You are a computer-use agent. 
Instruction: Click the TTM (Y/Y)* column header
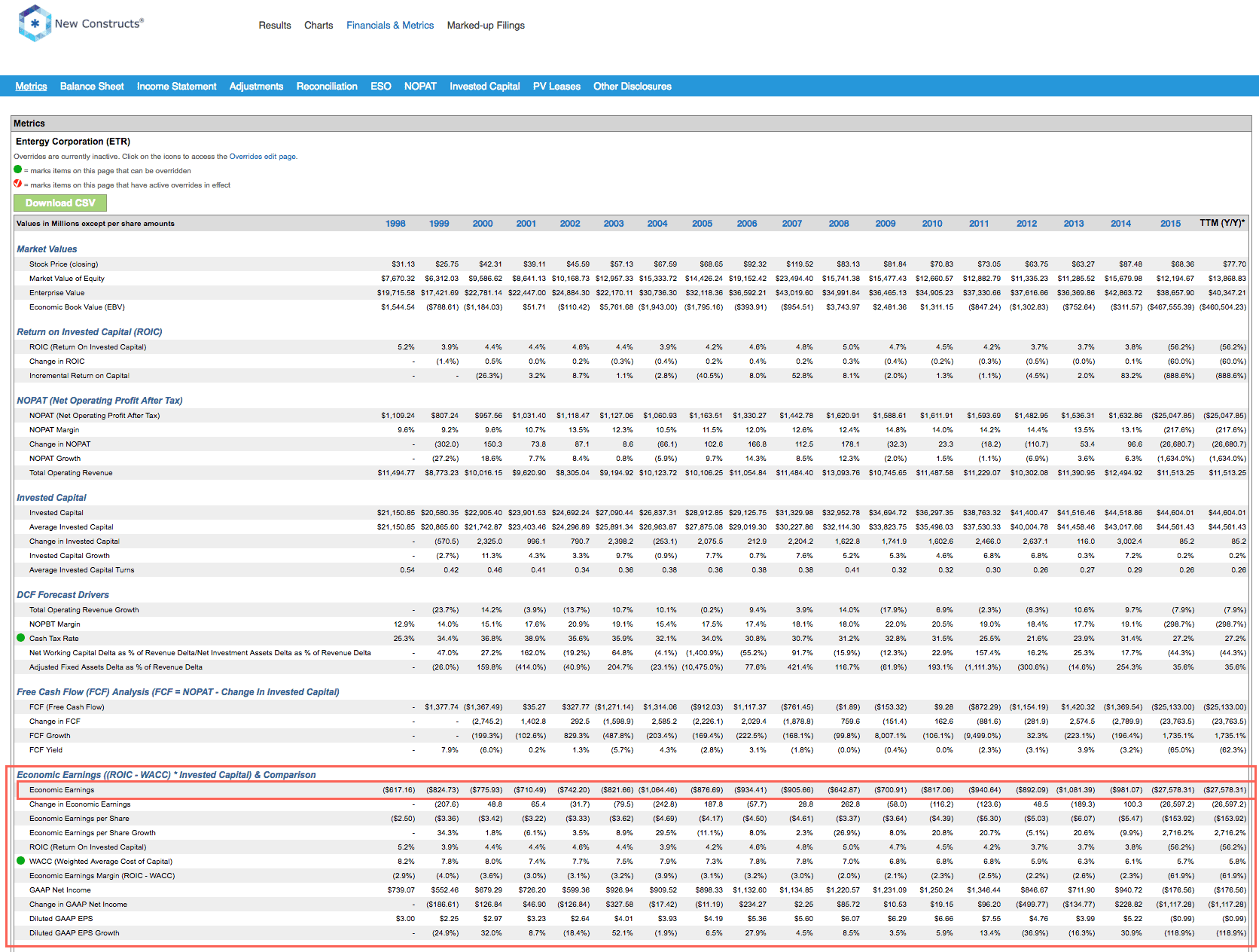click(x=1222, y=223)
